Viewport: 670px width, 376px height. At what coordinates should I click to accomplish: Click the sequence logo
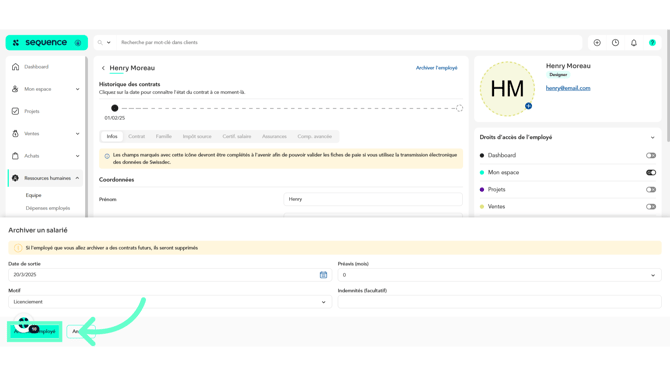point(46,42)
